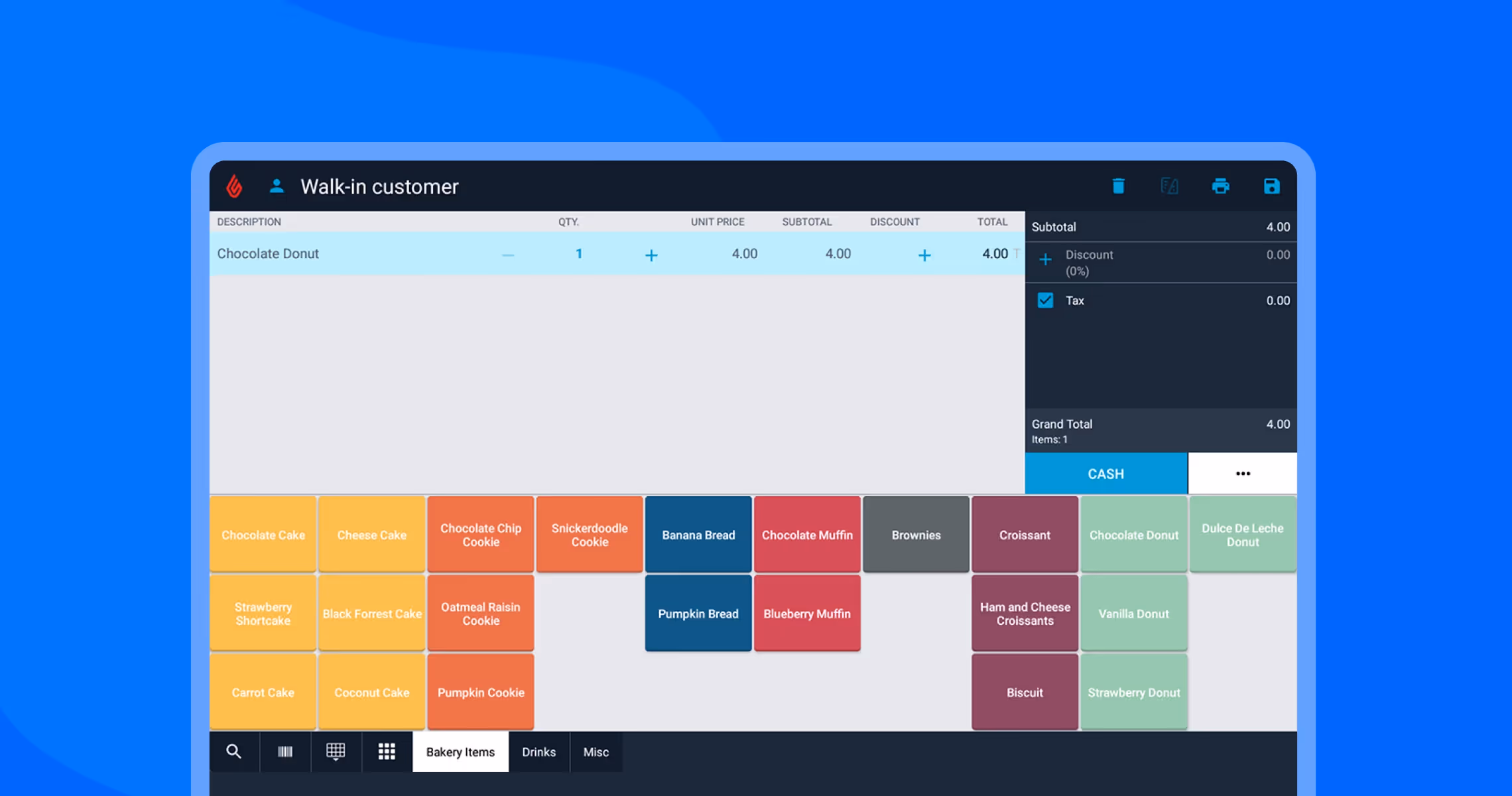Click the note edit icon in header
1512x796 pixels.
[1169, 186]
